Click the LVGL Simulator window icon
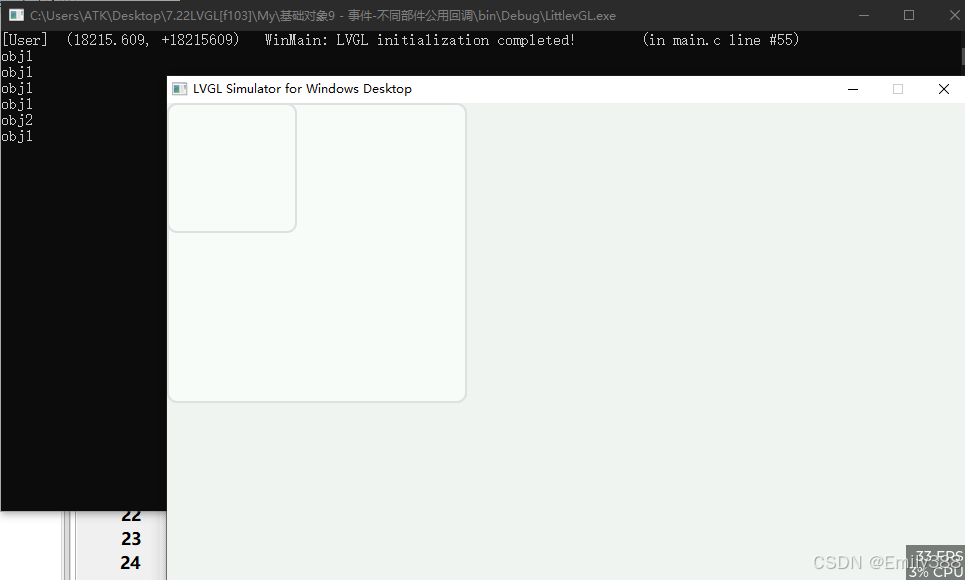The height and width of the screenshot is (580, 965). 179,88
